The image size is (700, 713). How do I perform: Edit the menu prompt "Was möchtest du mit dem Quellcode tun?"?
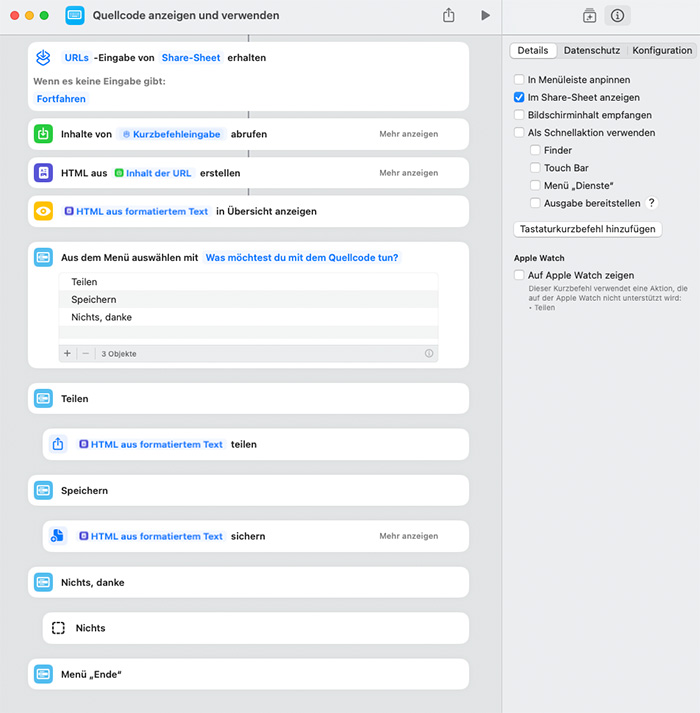tap(301, 257)
